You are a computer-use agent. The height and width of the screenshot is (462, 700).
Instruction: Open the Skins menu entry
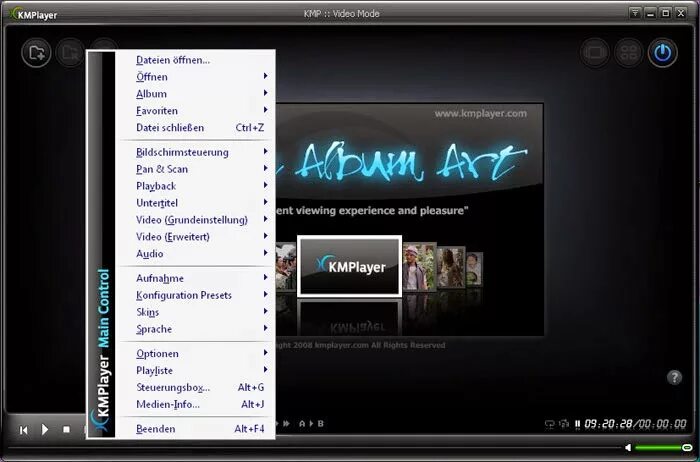(x=196, y=312)
